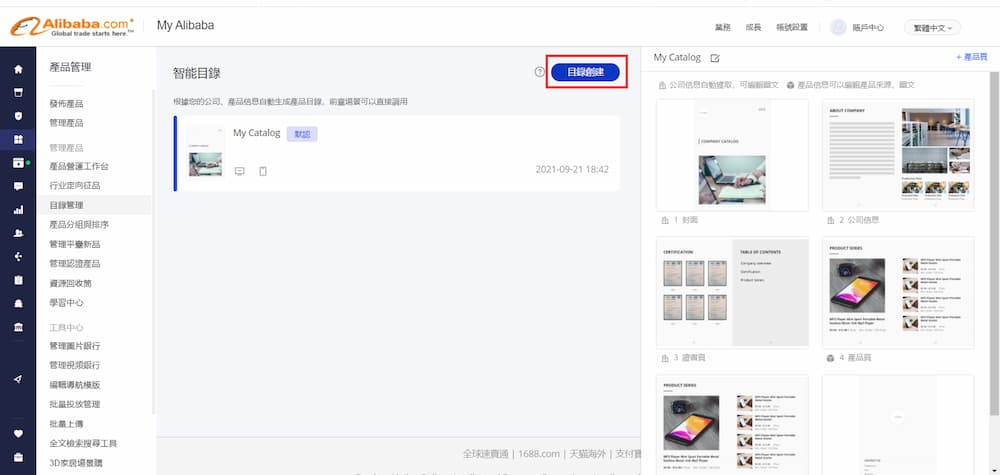
Task: Open the 繁體中文 language dropdown
Action: [x=932, y=27]
